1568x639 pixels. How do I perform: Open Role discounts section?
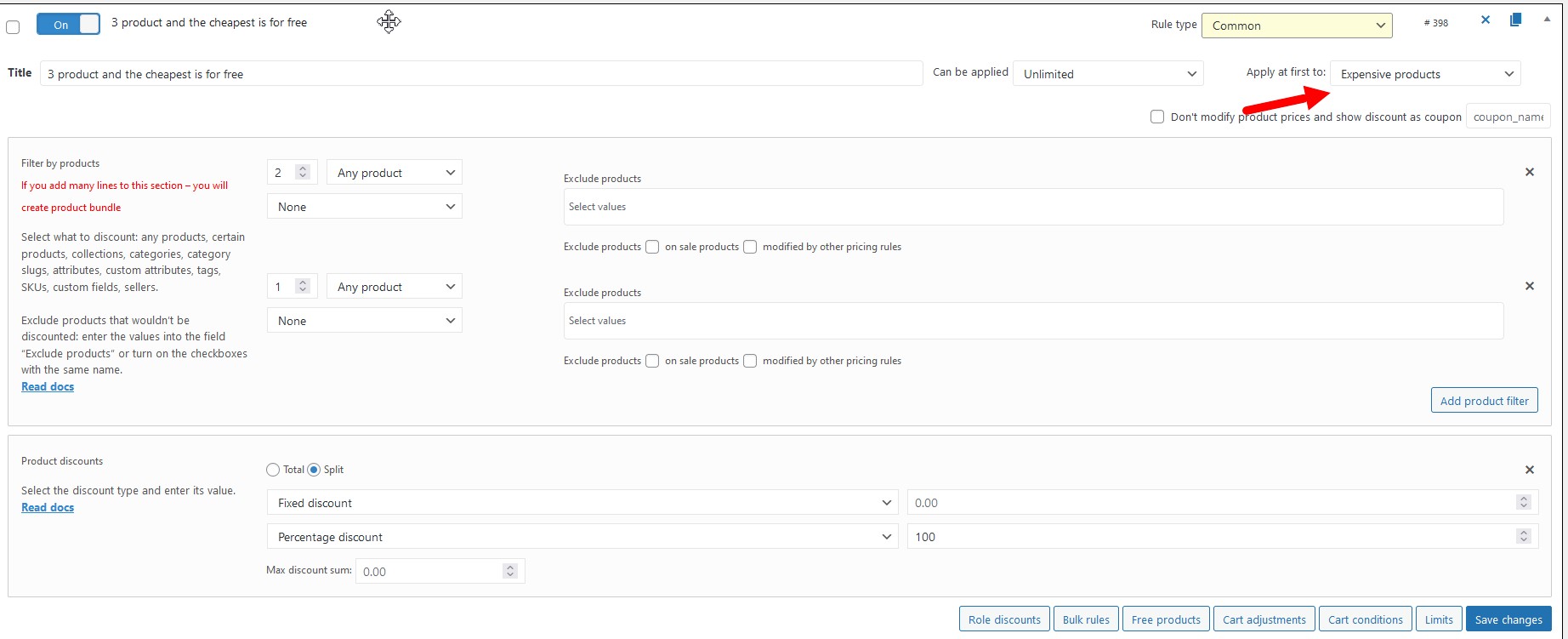click(1004, 619)
